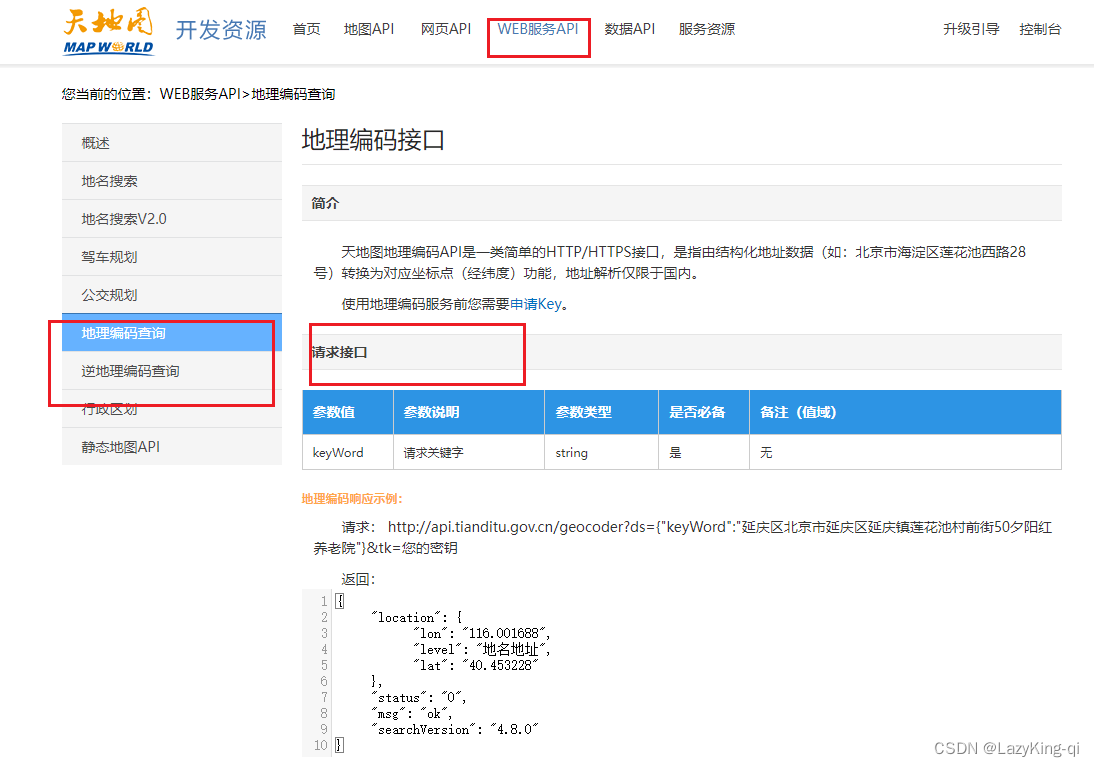Open 公交规划 in sidebar

[x=172, y=295]
